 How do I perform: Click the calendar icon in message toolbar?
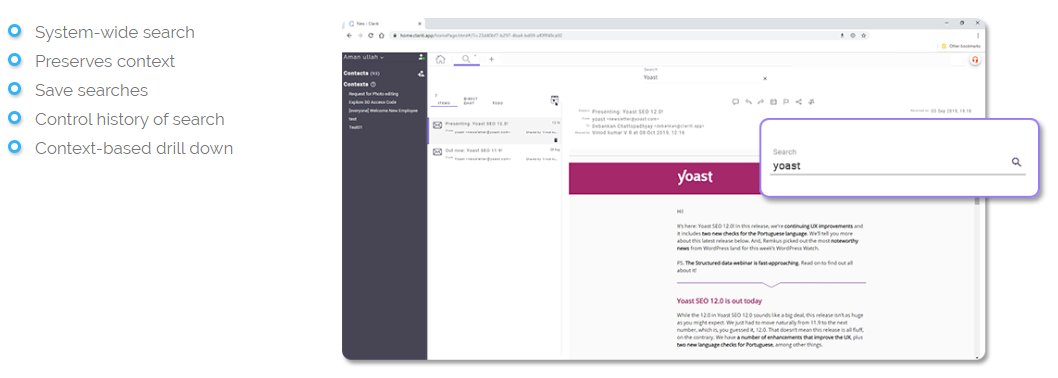773,102
